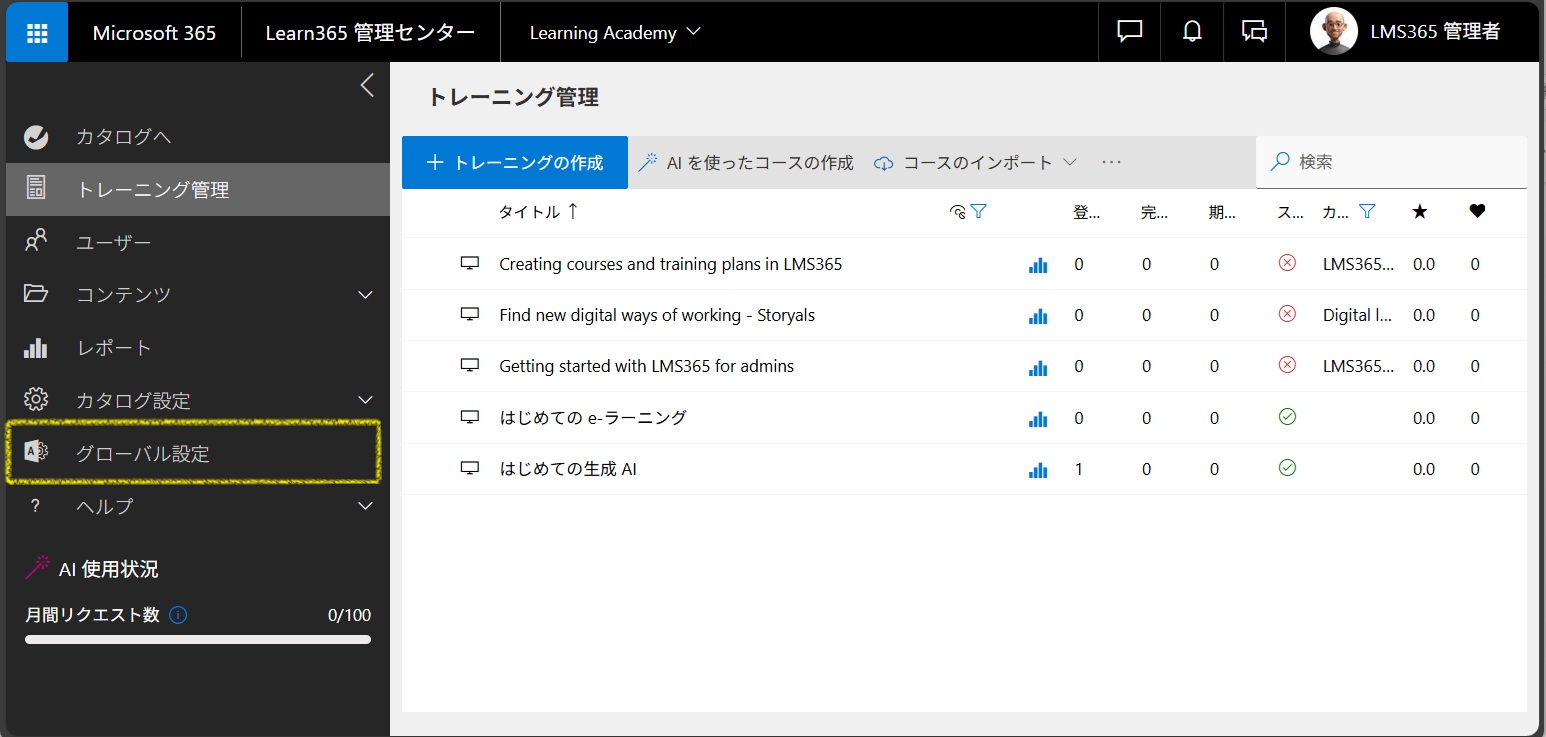The image size is (1546, 737).
Task: Click the コンテンツ folder icon
Action: [x=36, y=294]
